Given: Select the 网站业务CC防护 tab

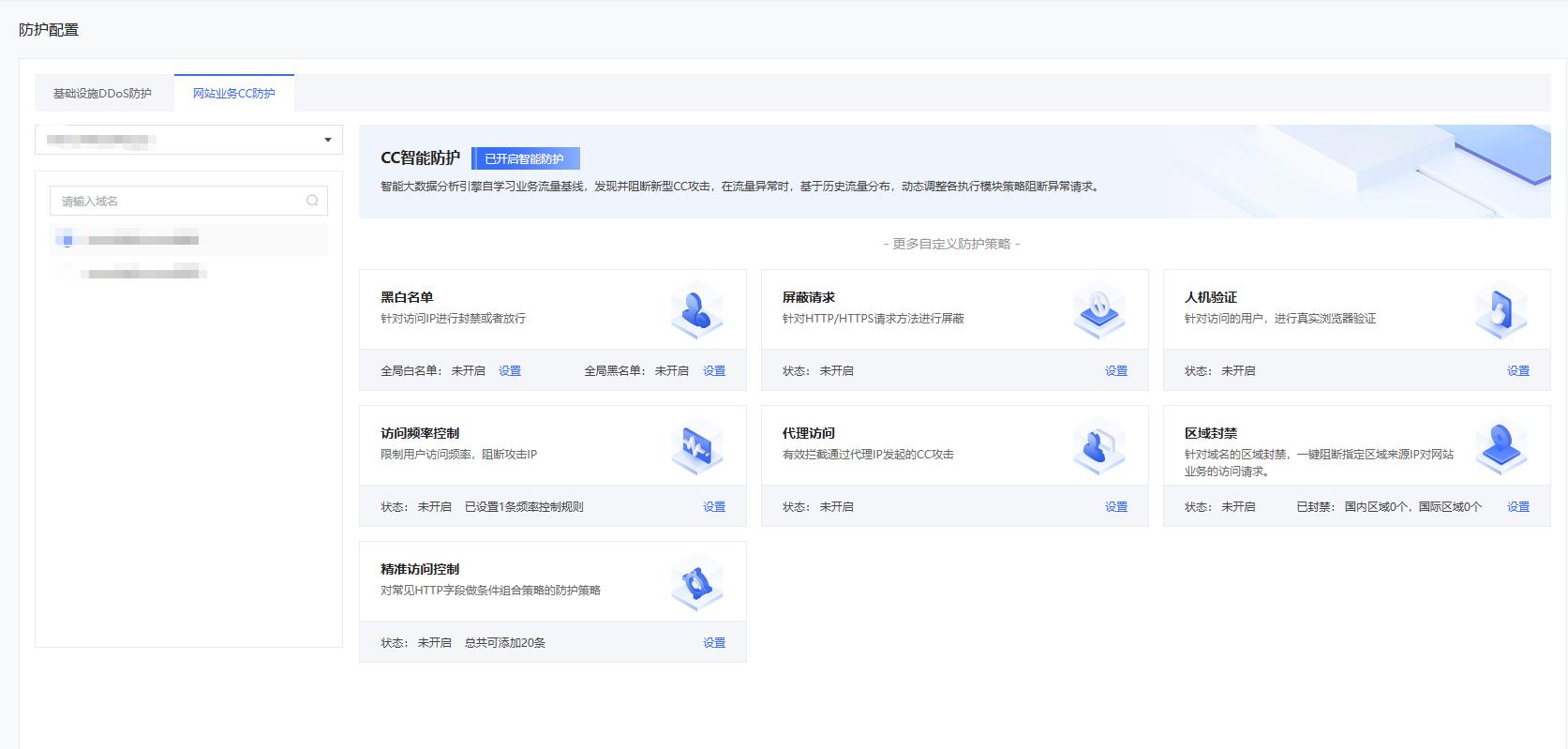Looking at the screenshot, I should click(234, 94).
